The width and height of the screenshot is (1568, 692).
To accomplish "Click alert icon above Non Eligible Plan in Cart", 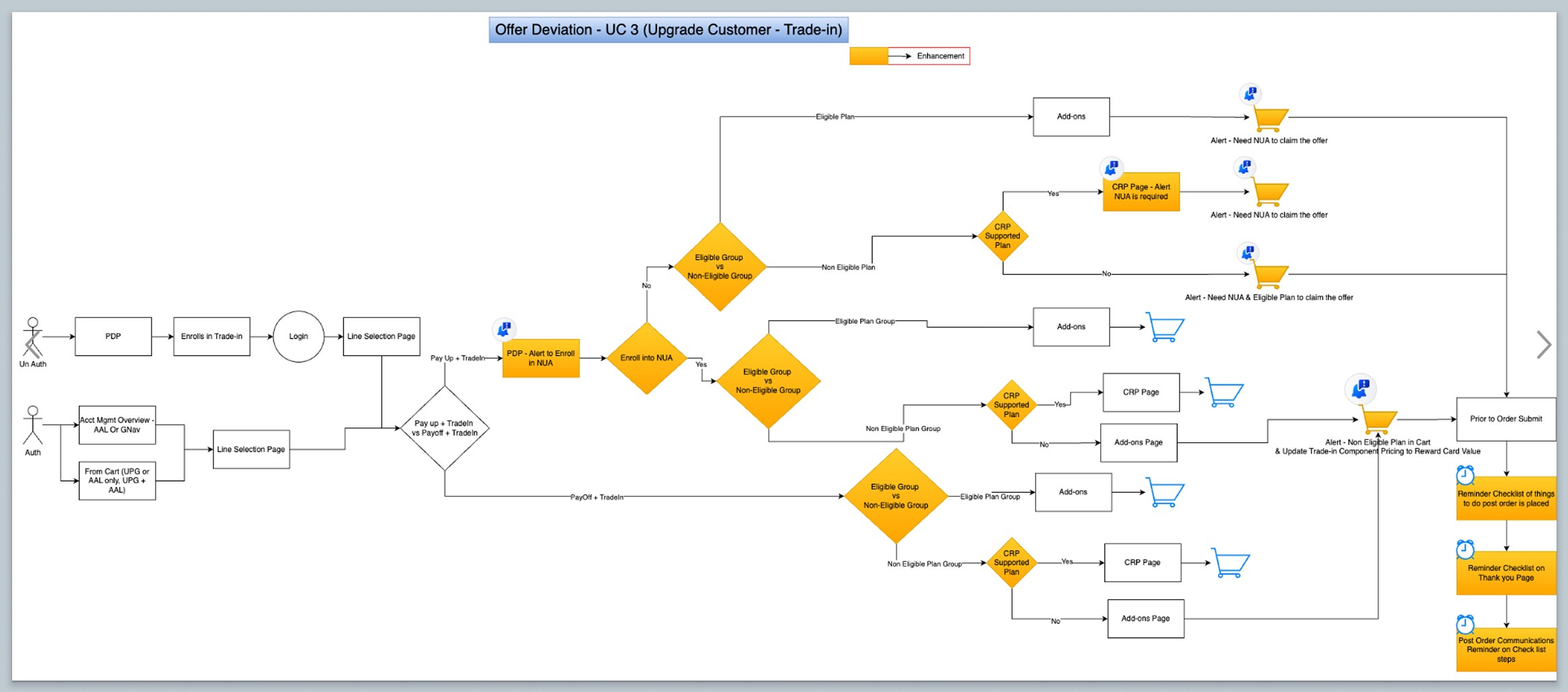I will [x=1361, y=388].
